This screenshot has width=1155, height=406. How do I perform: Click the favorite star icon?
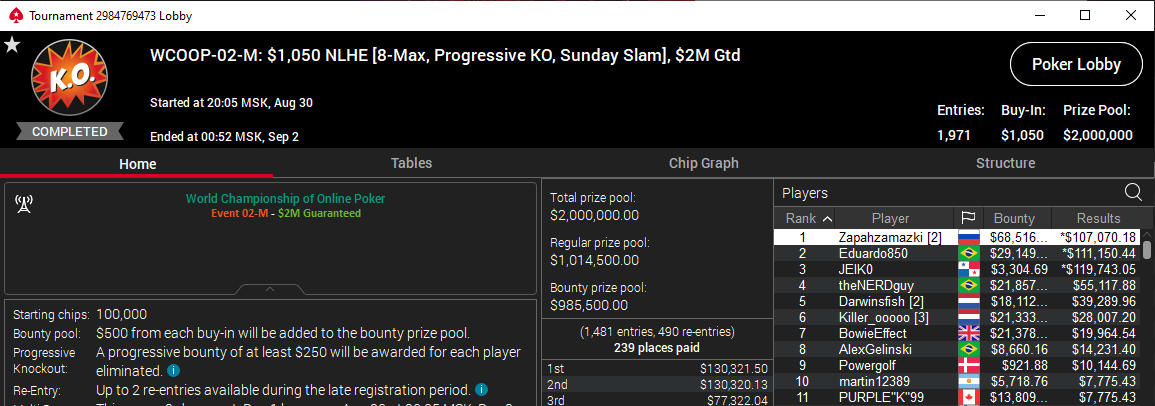[x=12, y=46]
